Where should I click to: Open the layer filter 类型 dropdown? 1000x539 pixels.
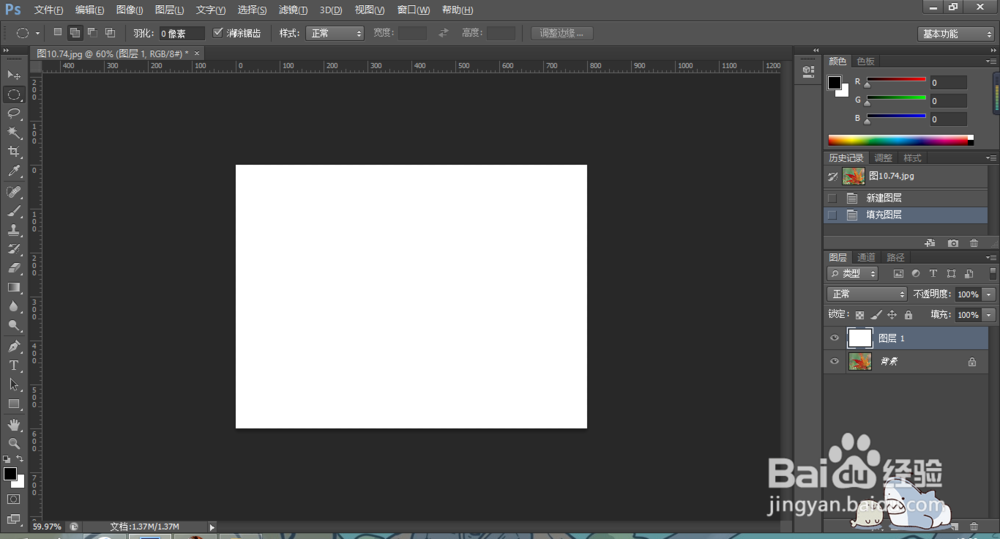point(853,274)
